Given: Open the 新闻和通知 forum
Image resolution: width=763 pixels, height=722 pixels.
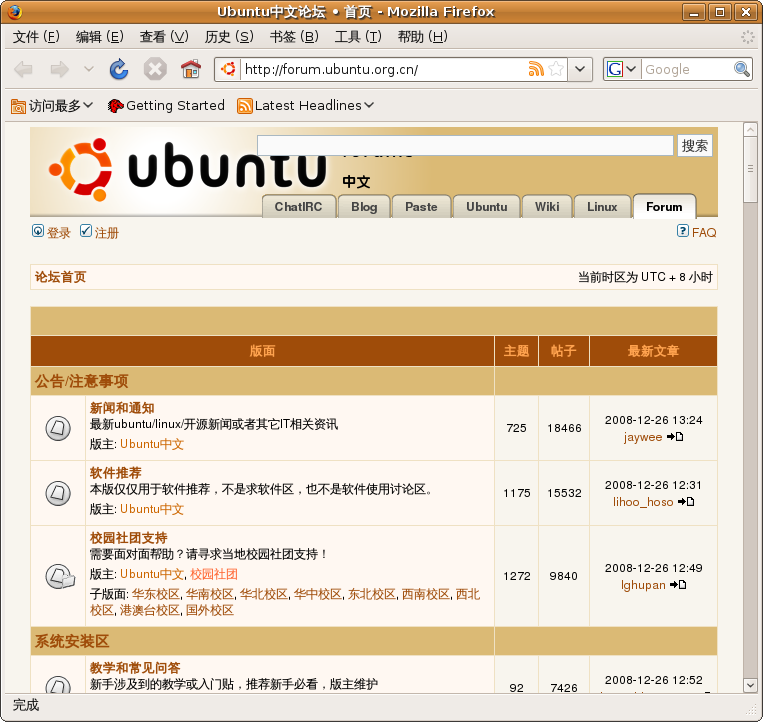Looking at the screenshot, I should coord(122,408).
